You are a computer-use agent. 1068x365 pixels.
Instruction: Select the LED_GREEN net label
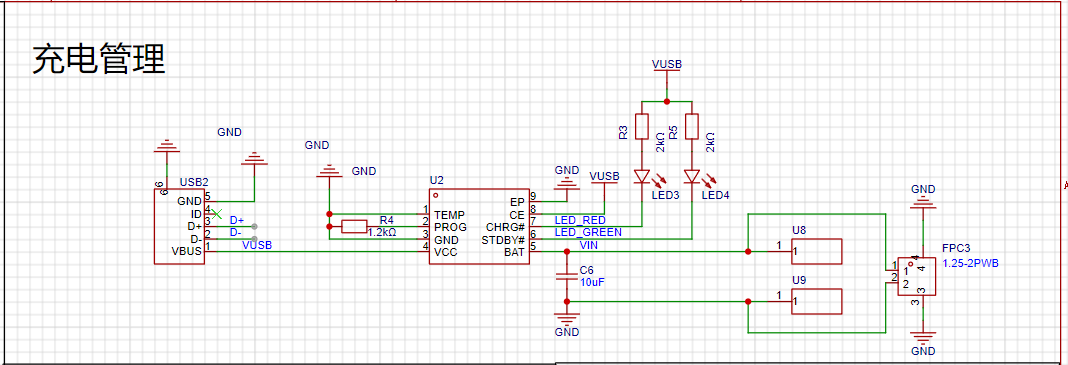click(x=588, y=232)
